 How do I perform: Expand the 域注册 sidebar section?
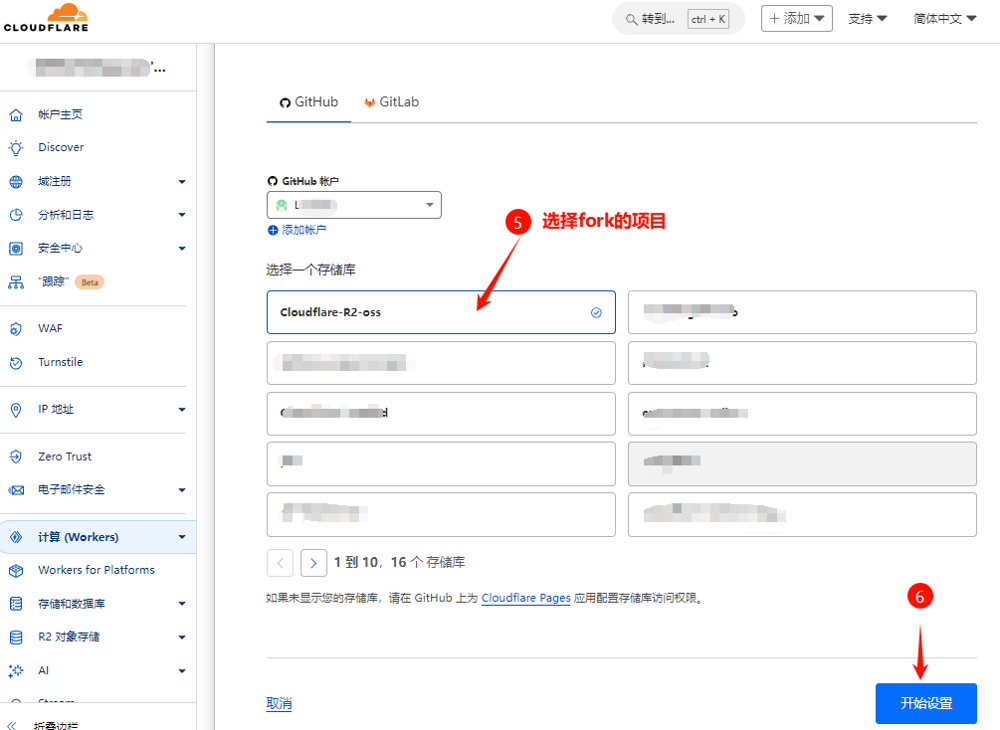[181, 182]
